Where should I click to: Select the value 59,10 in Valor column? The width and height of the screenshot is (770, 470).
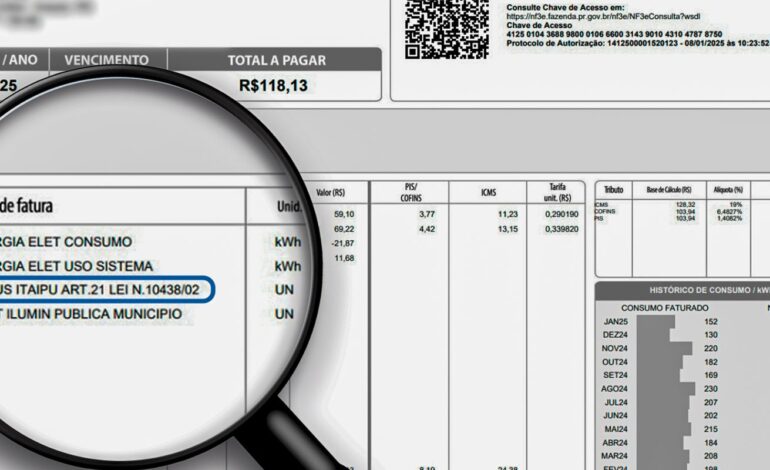tap(344, 214)
